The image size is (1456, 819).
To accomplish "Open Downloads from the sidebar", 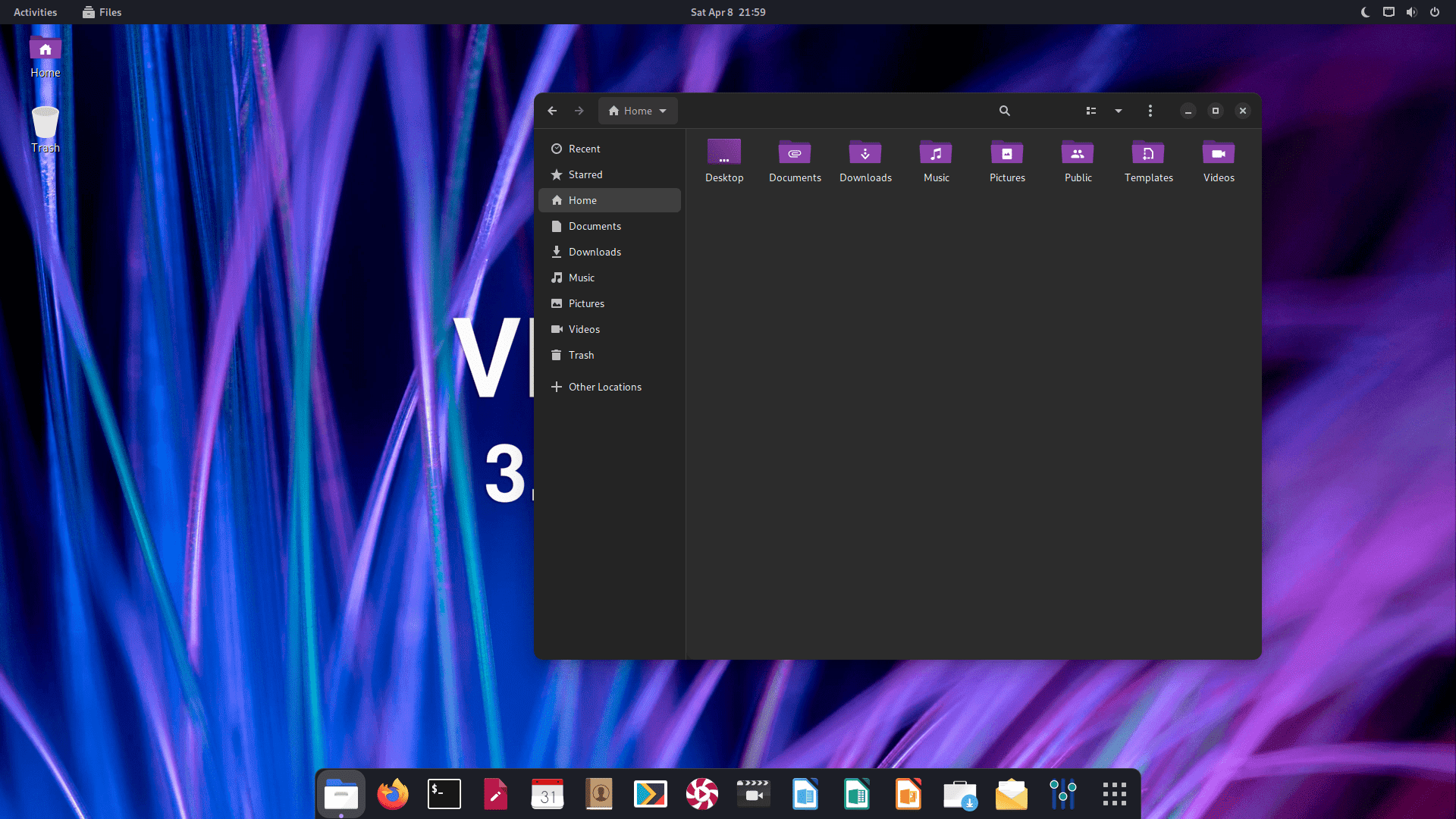I will tap(610, 252).
